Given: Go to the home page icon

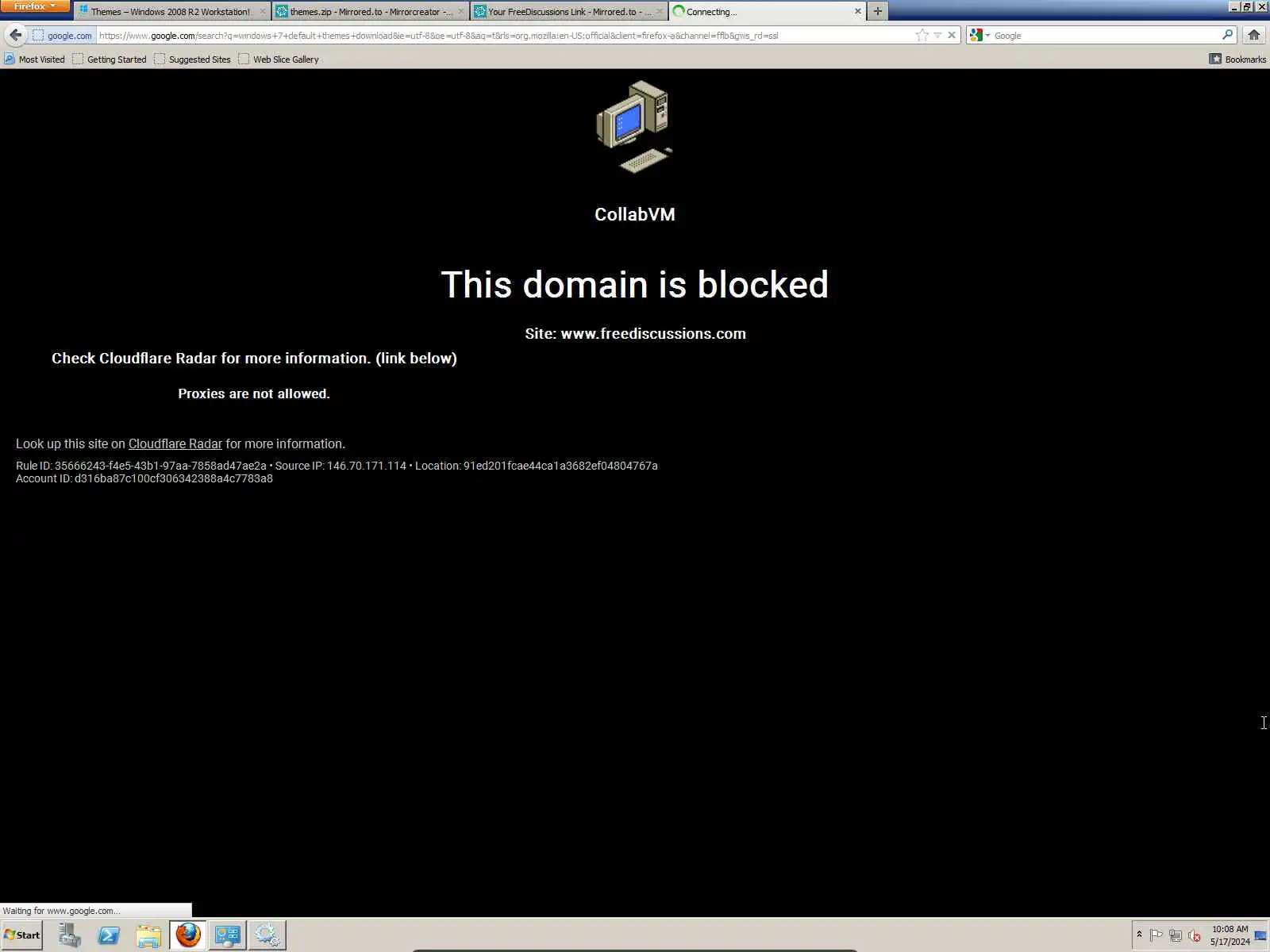Looking at the screenshot, I should click(1254, 35).
